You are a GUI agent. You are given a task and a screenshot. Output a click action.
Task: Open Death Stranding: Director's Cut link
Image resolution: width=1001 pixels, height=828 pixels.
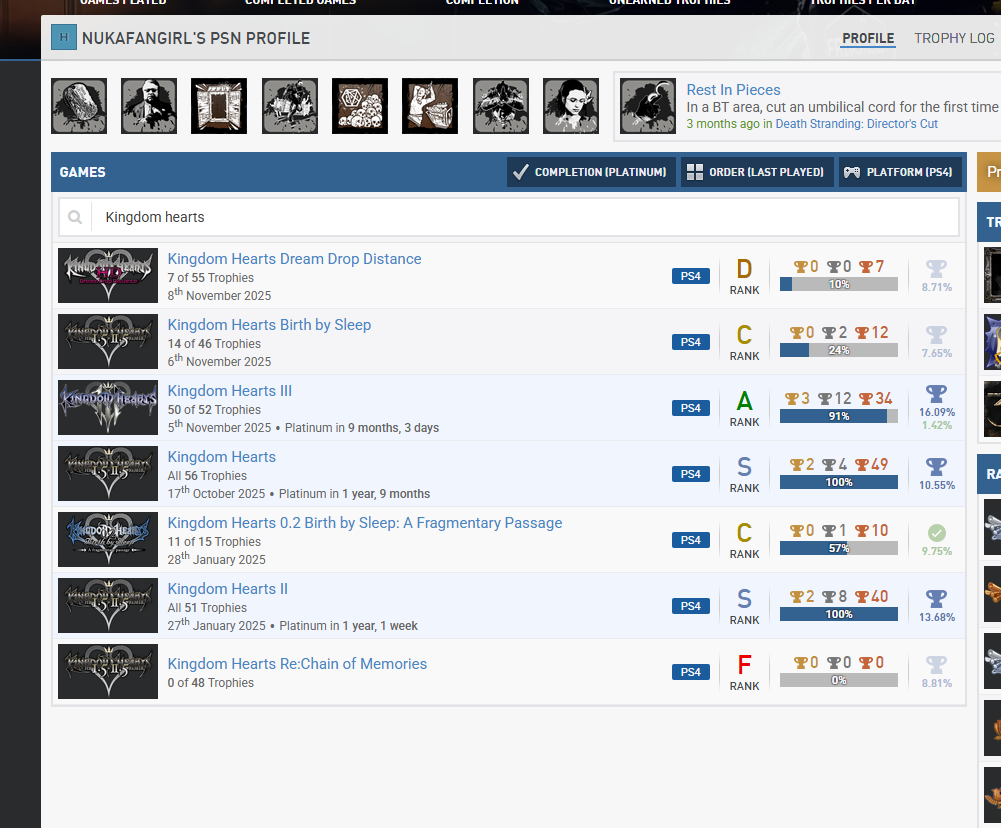coord(856,124)
